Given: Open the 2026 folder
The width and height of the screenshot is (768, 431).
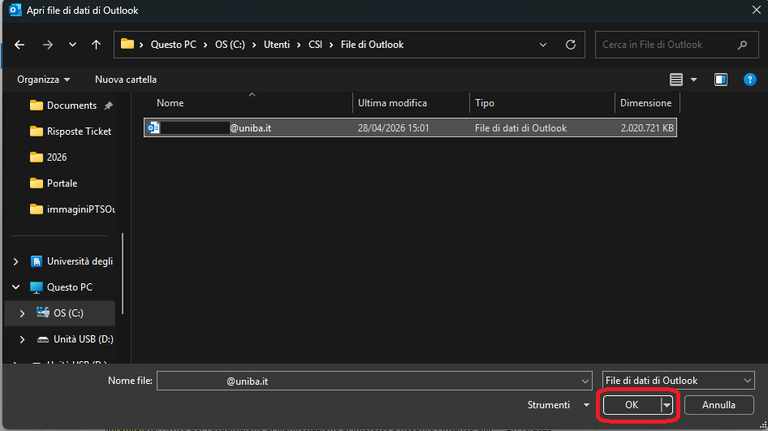Looking at the screenshot, I should click(48, 157).
